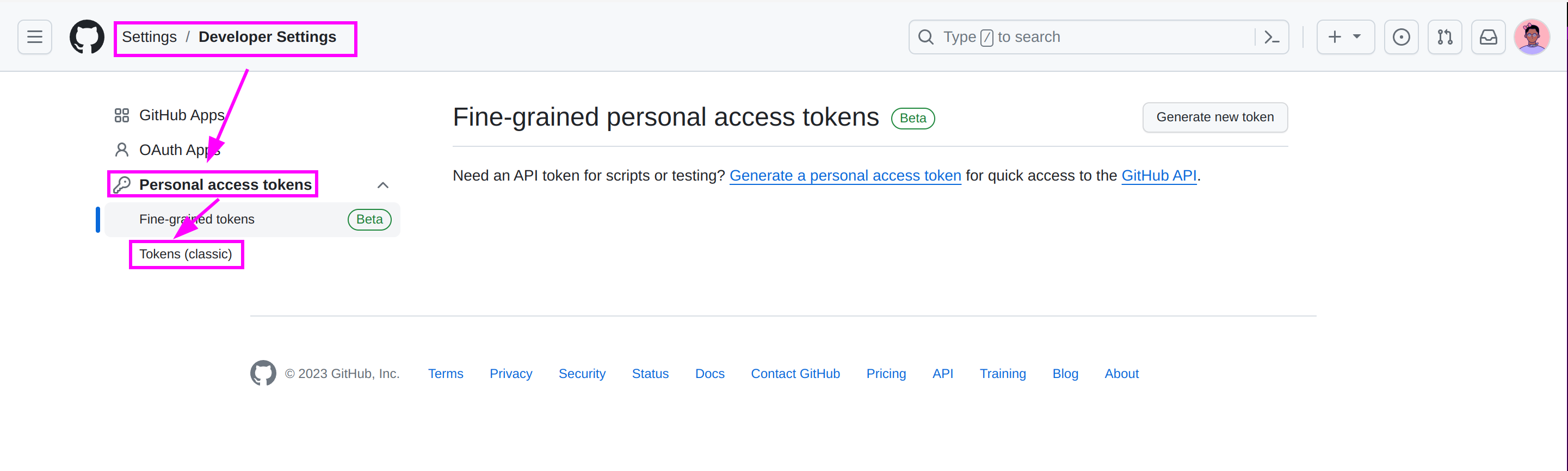
Task: Open the GitHub API link
Action: (1158, 176)
